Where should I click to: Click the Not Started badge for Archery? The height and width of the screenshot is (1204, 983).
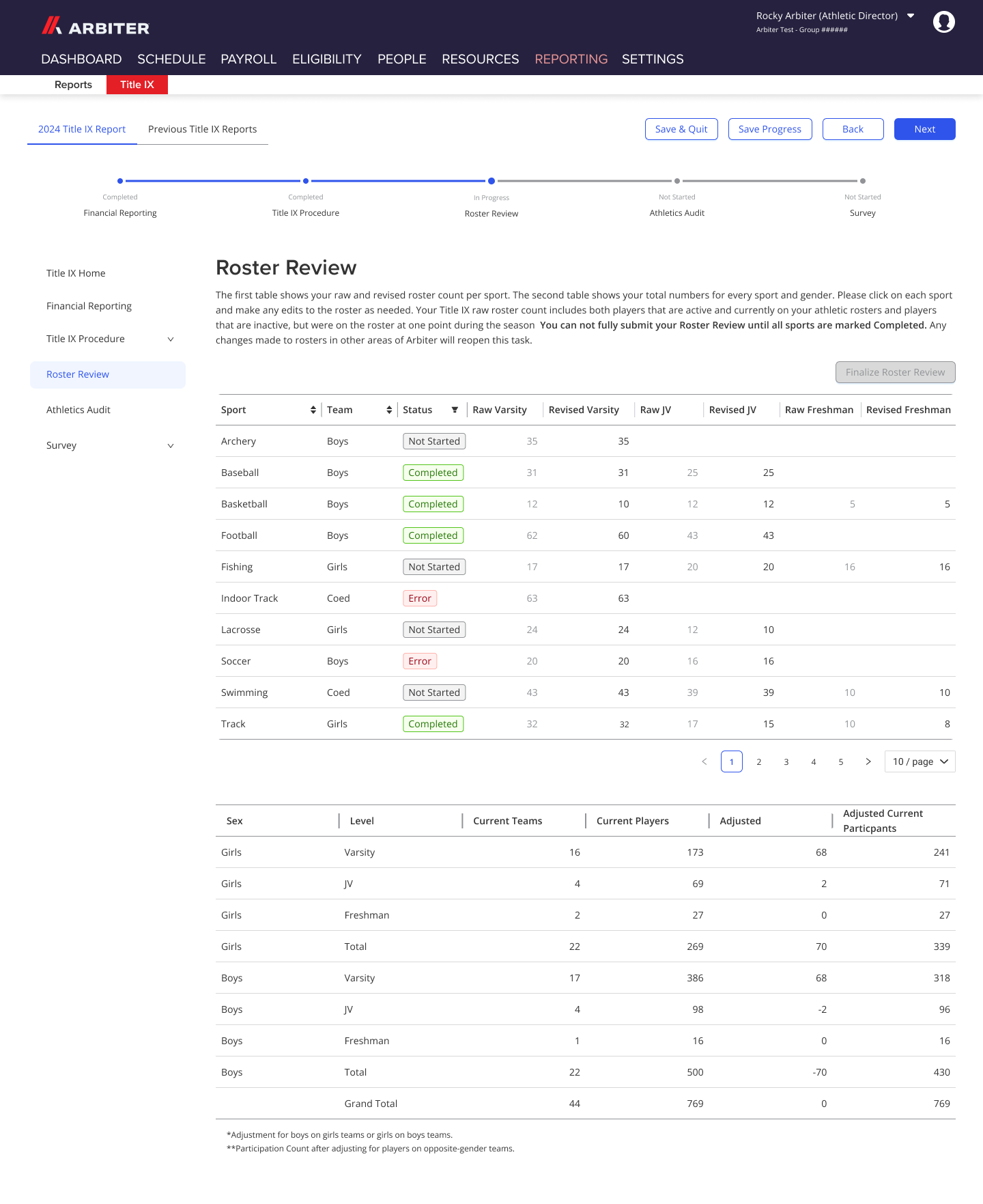click(434, 441)
